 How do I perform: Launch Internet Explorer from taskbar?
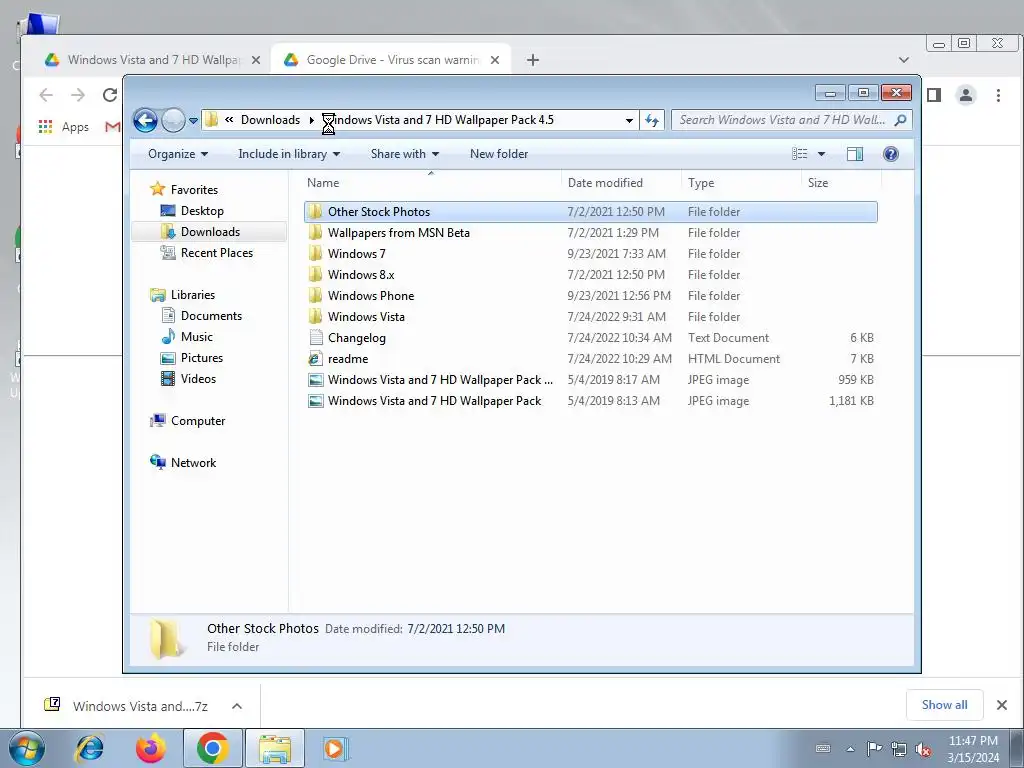tap(89, 748)
